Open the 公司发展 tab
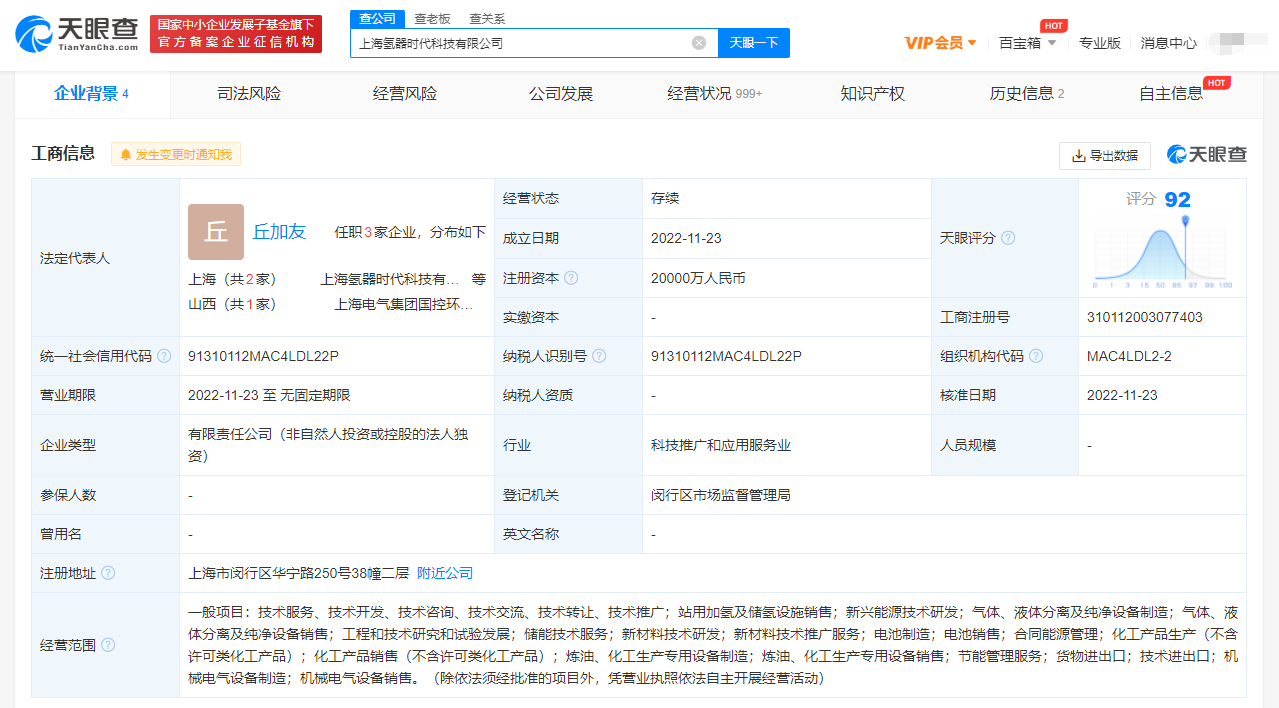1279x708 pixels. [x=561, y=94]
